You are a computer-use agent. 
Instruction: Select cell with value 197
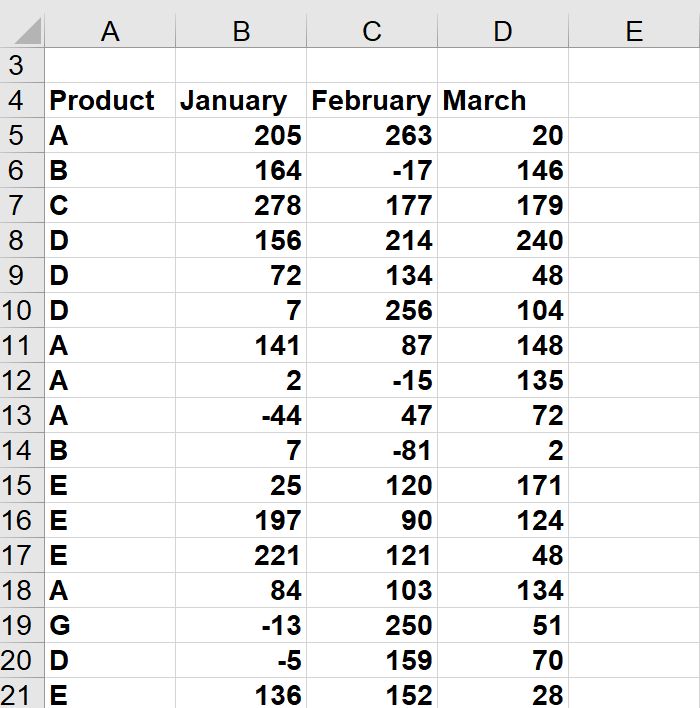[x=241, y=520]
